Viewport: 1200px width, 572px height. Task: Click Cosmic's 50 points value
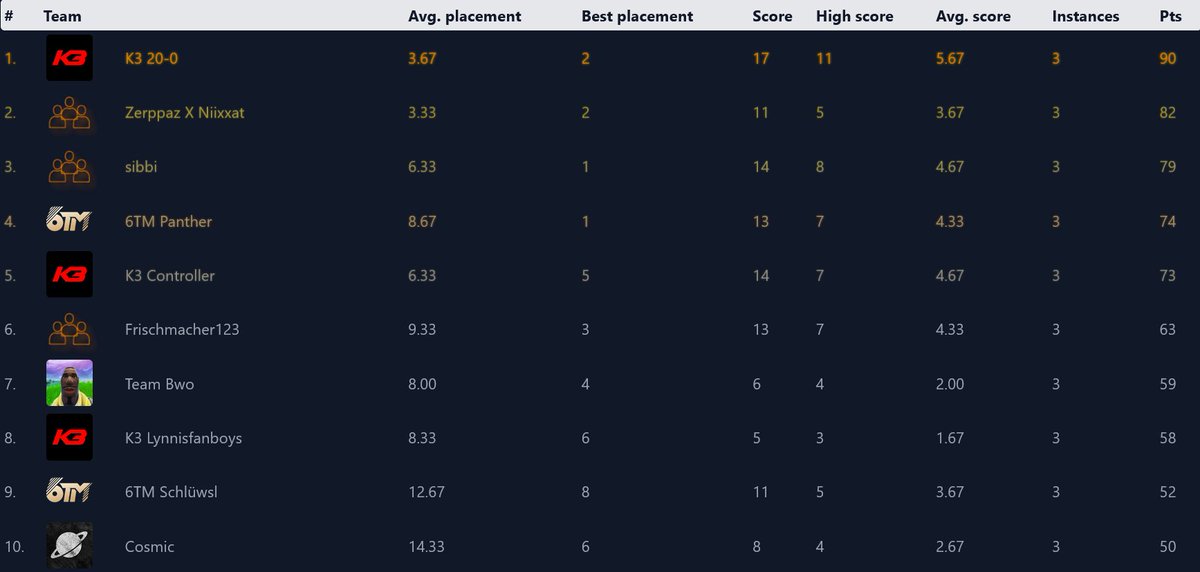[1167, 546]
